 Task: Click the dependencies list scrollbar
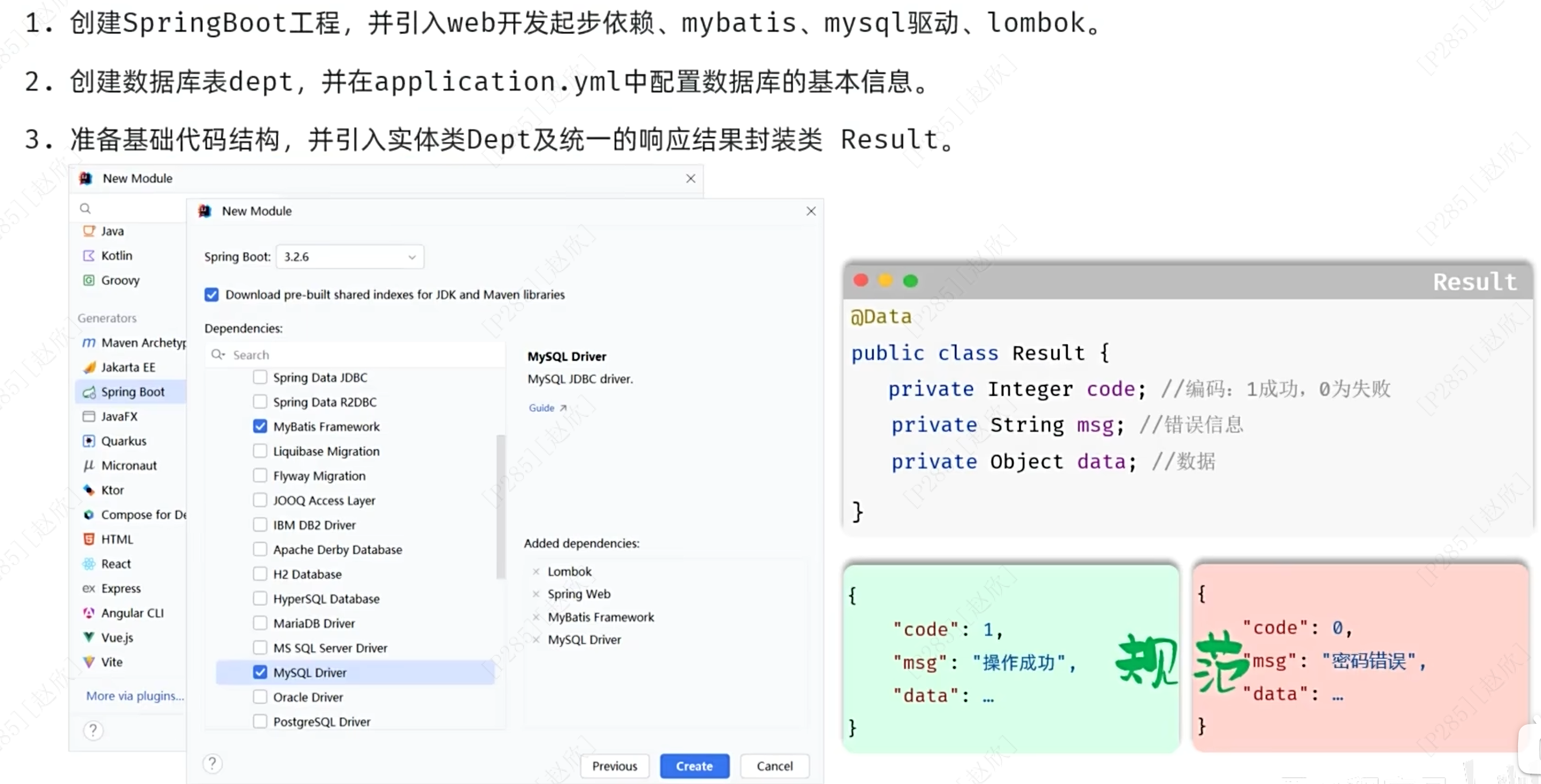click(500, 506)
